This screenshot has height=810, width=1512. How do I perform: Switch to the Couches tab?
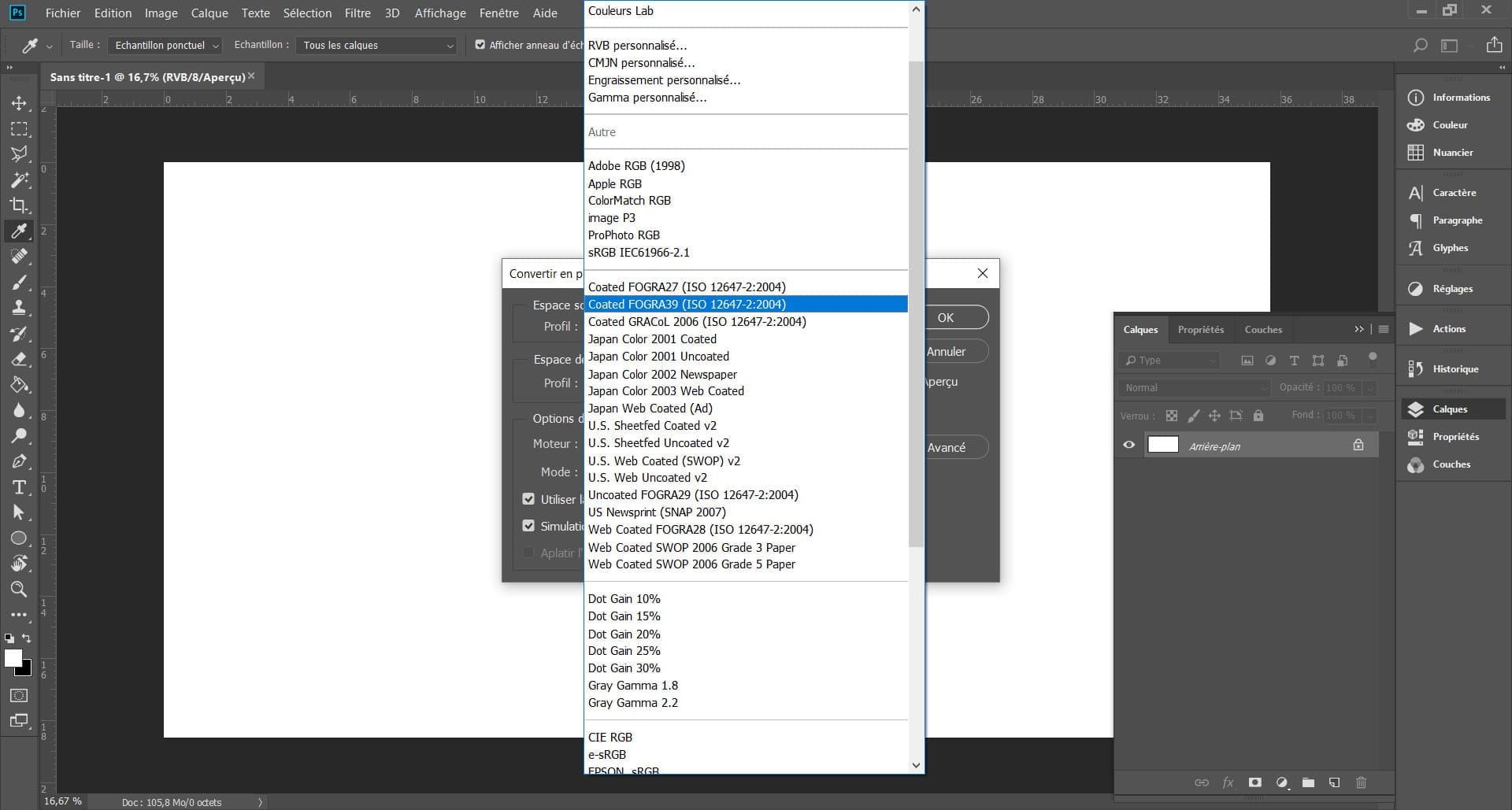coord(1263,330)
